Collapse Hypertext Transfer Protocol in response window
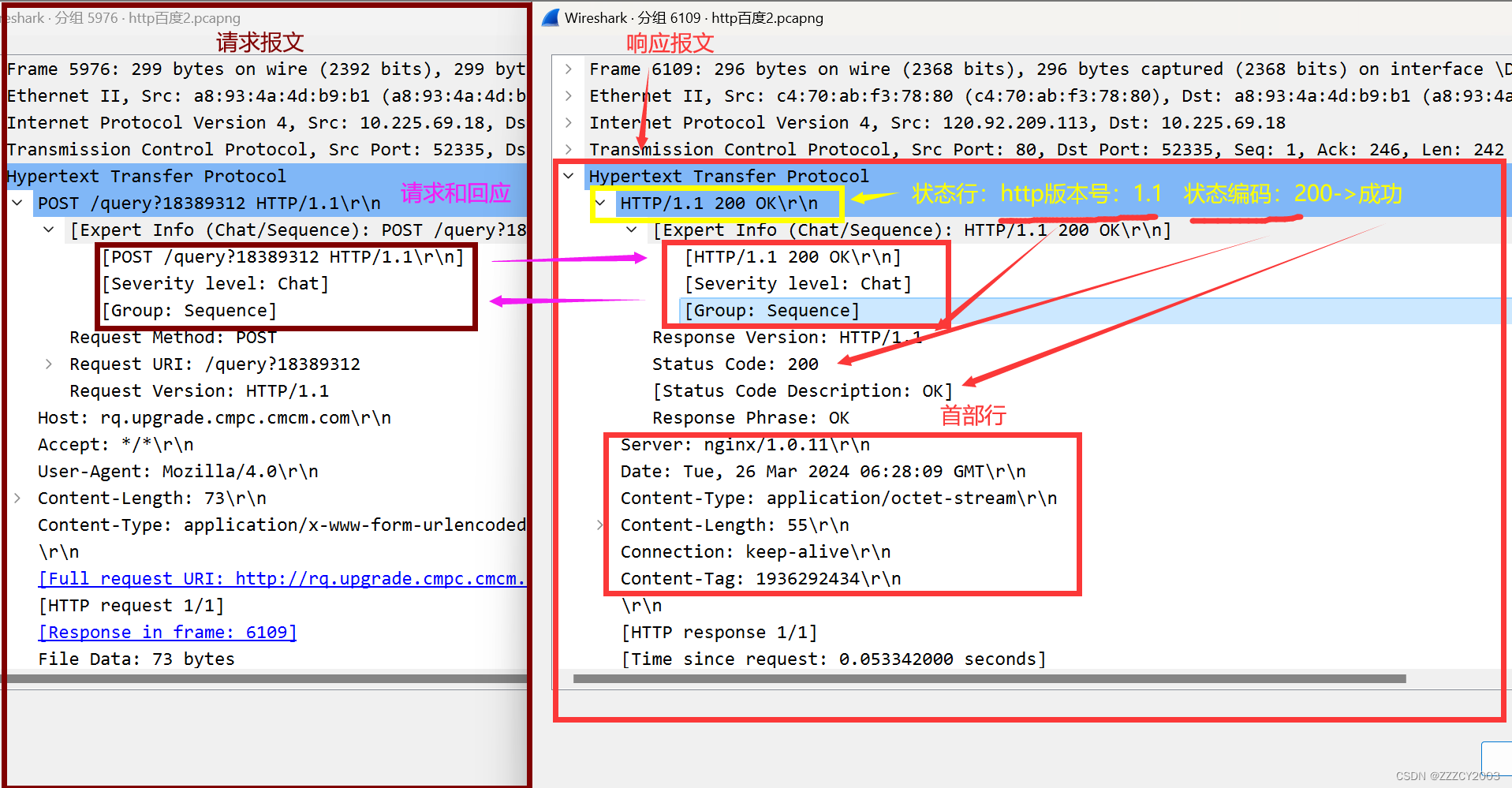Screen dimensions: 1512x788 [569, 176]
